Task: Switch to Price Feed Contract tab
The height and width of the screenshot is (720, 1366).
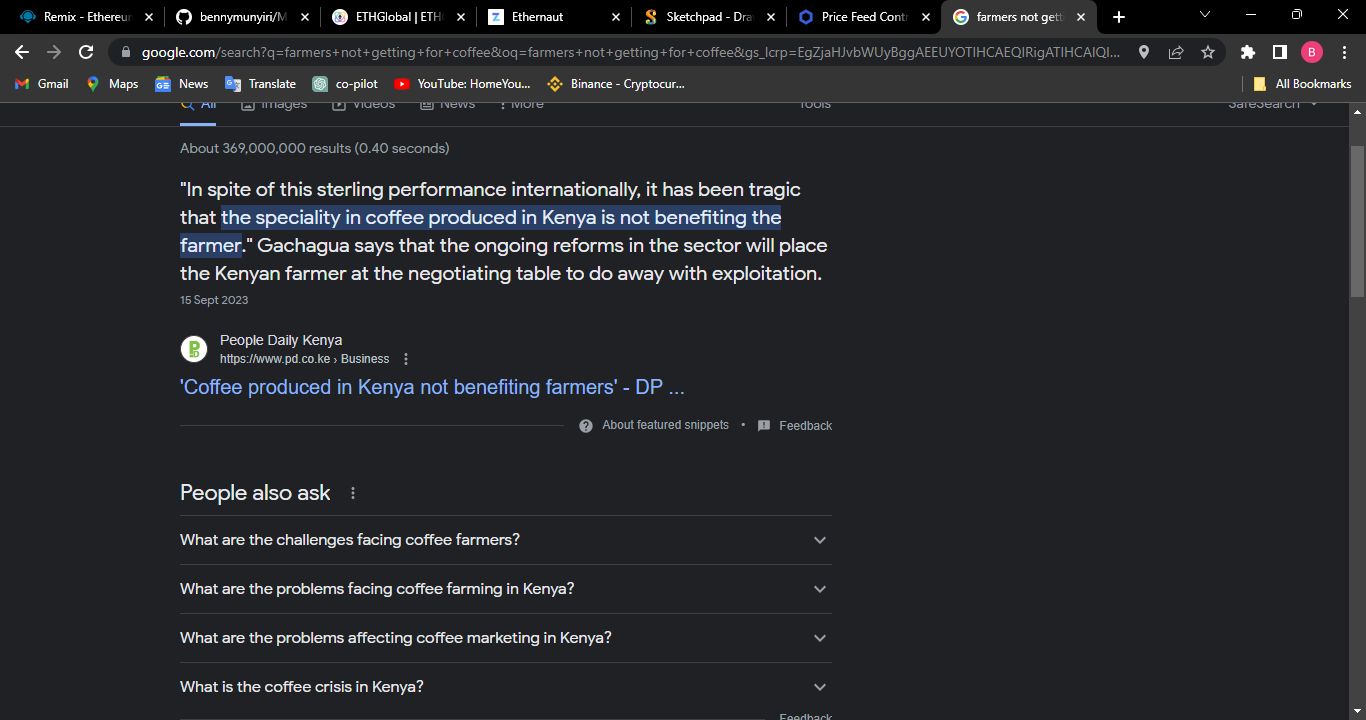Action: (x=866, y=17)
